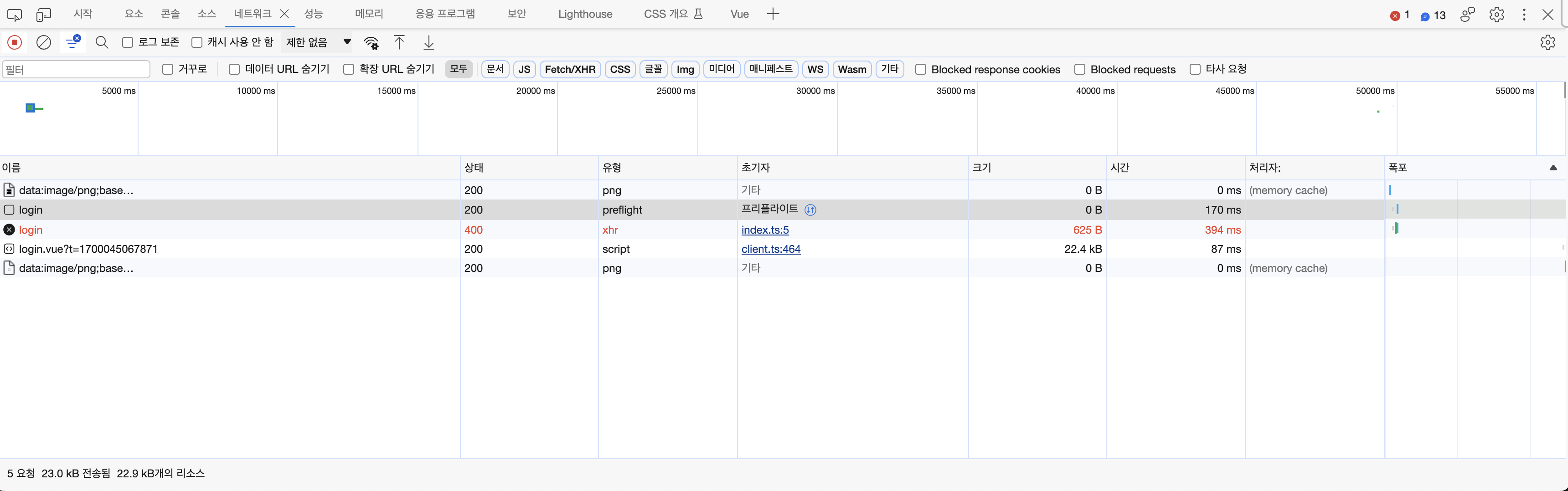Export HAR file download arrow

point(428,42)
